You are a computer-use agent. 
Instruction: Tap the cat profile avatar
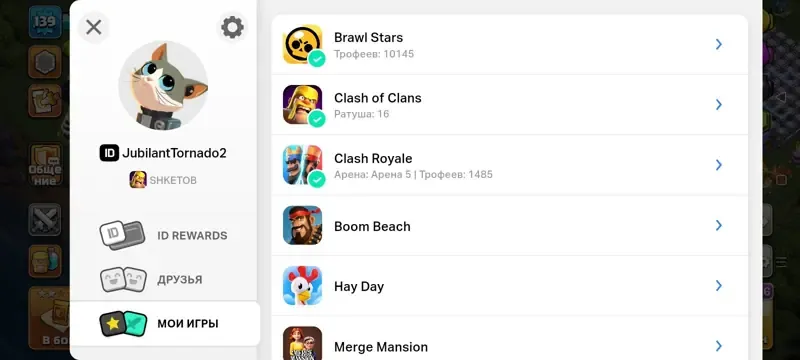click(163, 86)
